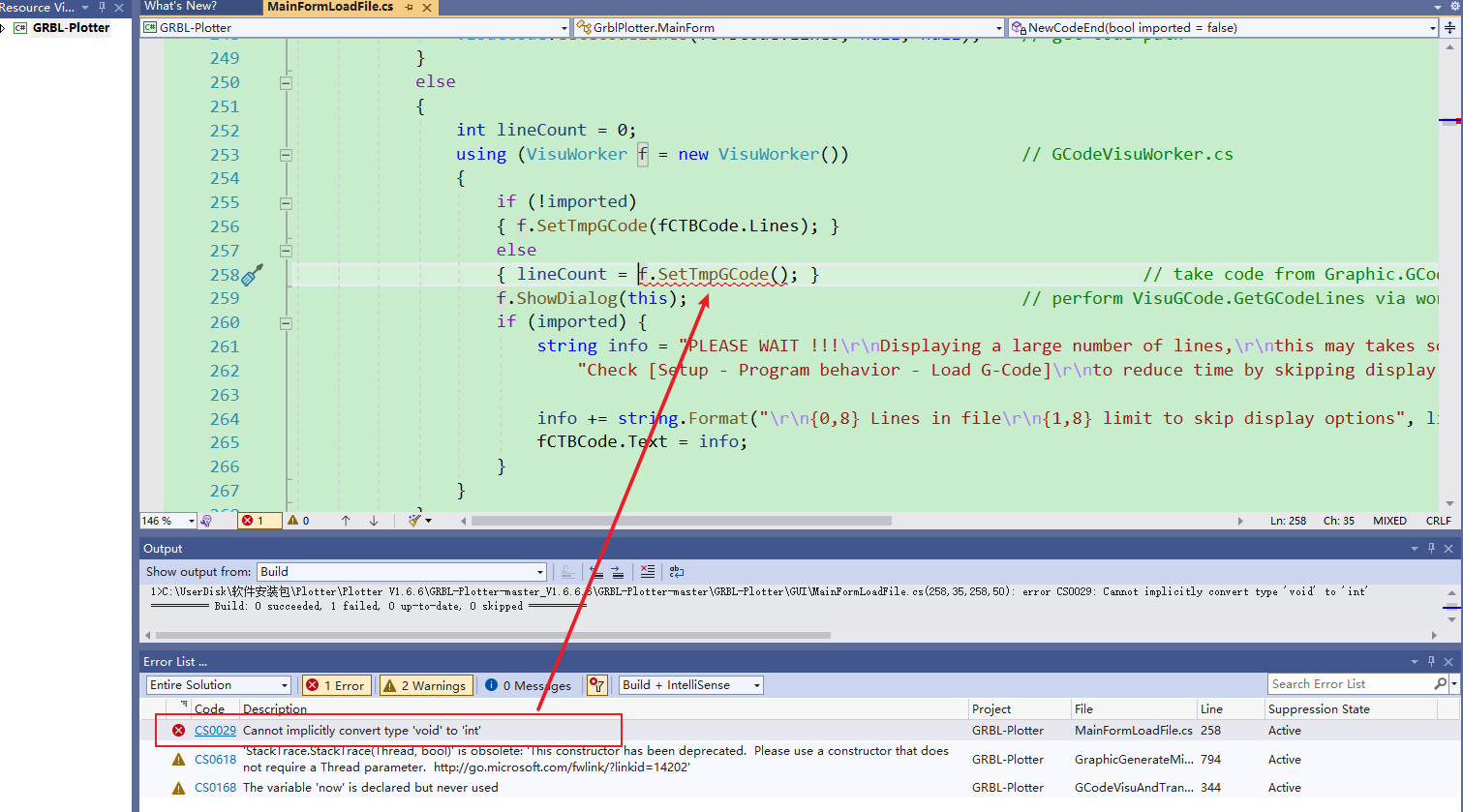Image resolution: width=1463 pixels, height=812 pixels.
Task: Click the code cleanup broom icon
Action: click(x=415, y=521)
